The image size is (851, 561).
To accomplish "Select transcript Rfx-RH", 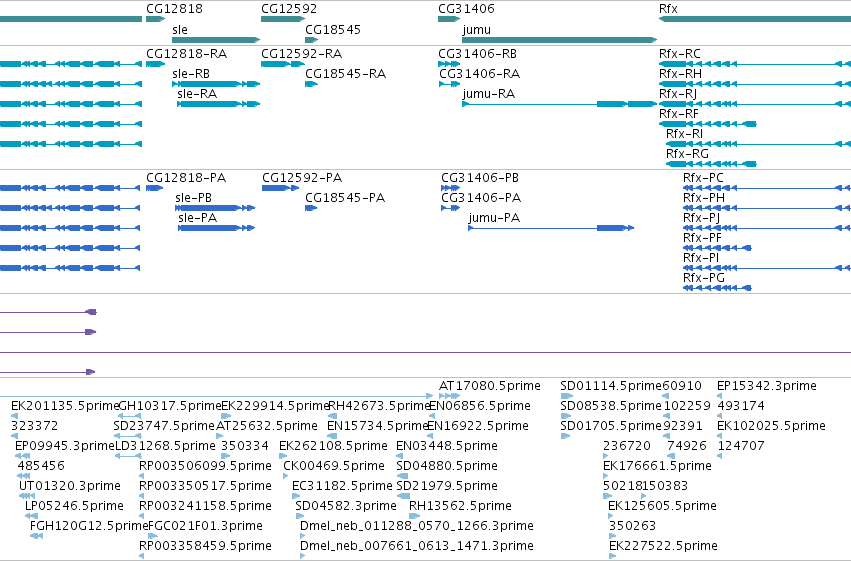I will click(680, 73).
